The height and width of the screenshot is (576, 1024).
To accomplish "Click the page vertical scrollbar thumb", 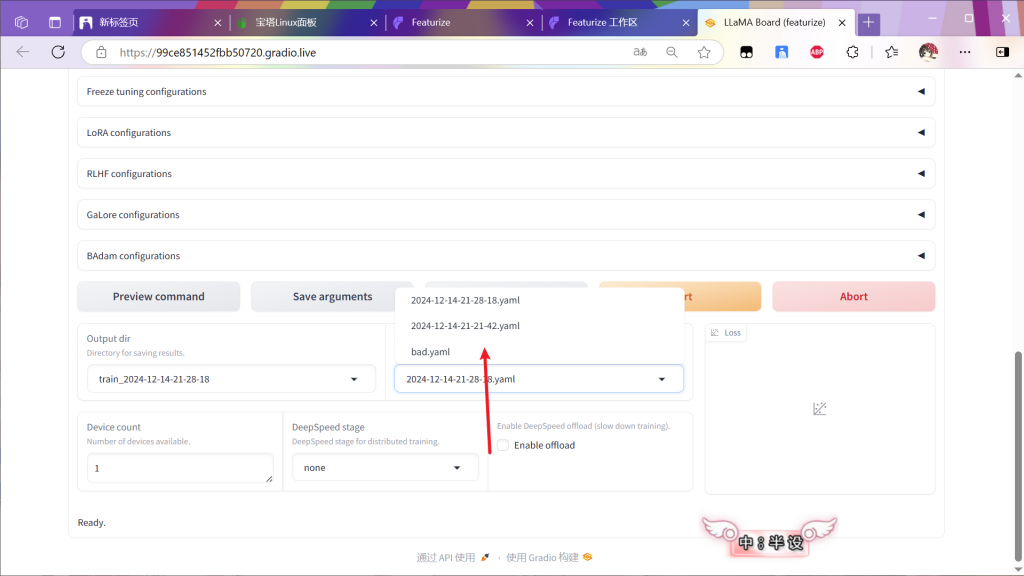I will click(1017, 455).
